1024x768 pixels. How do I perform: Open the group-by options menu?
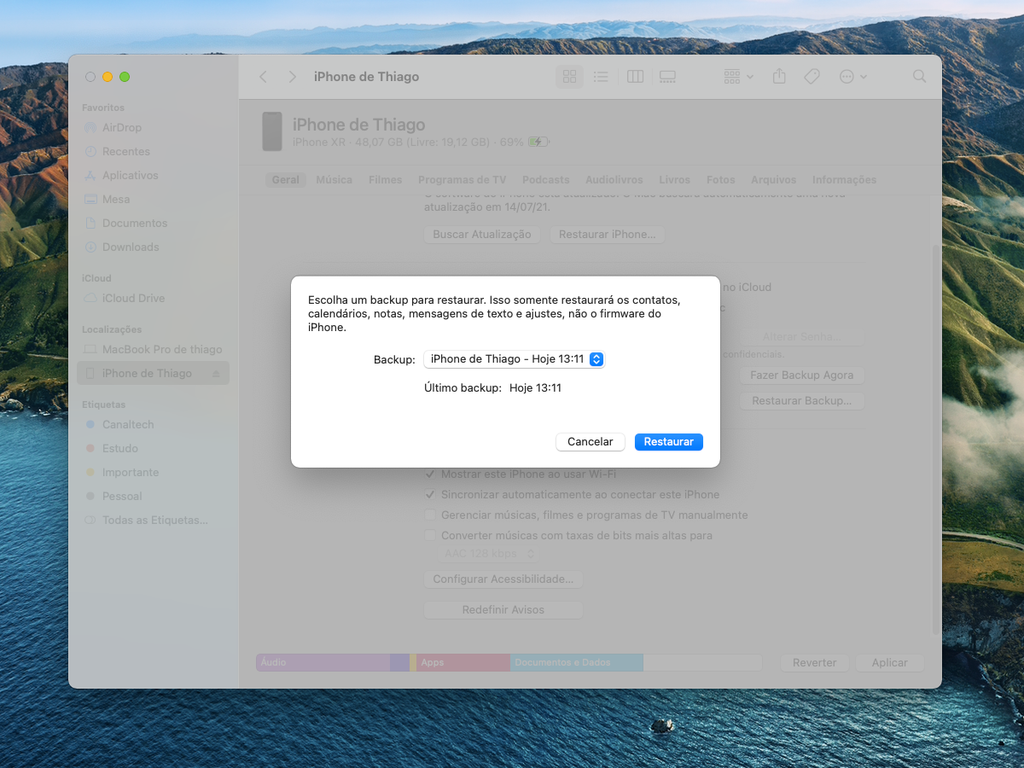tap(739, 76)
